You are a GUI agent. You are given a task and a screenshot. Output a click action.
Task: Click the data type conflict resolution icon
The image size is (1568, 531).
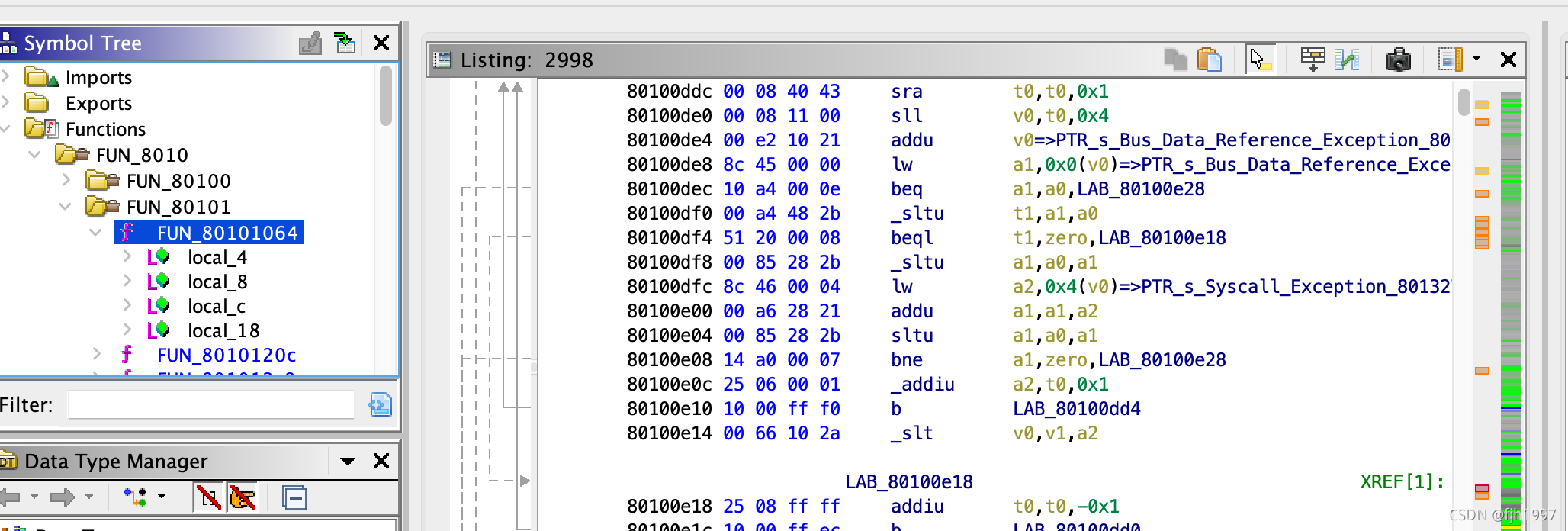pos(136,497)
